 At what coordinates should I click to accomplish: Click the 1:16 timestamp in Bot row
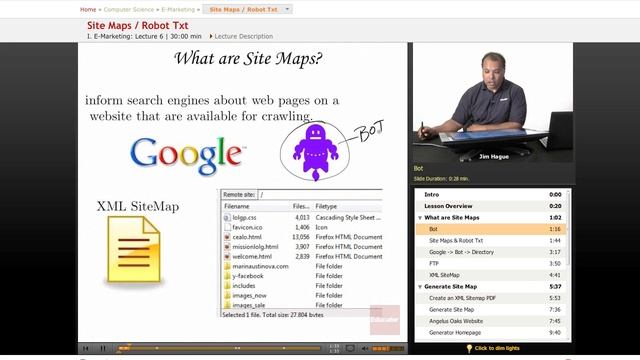pos(555,229)
